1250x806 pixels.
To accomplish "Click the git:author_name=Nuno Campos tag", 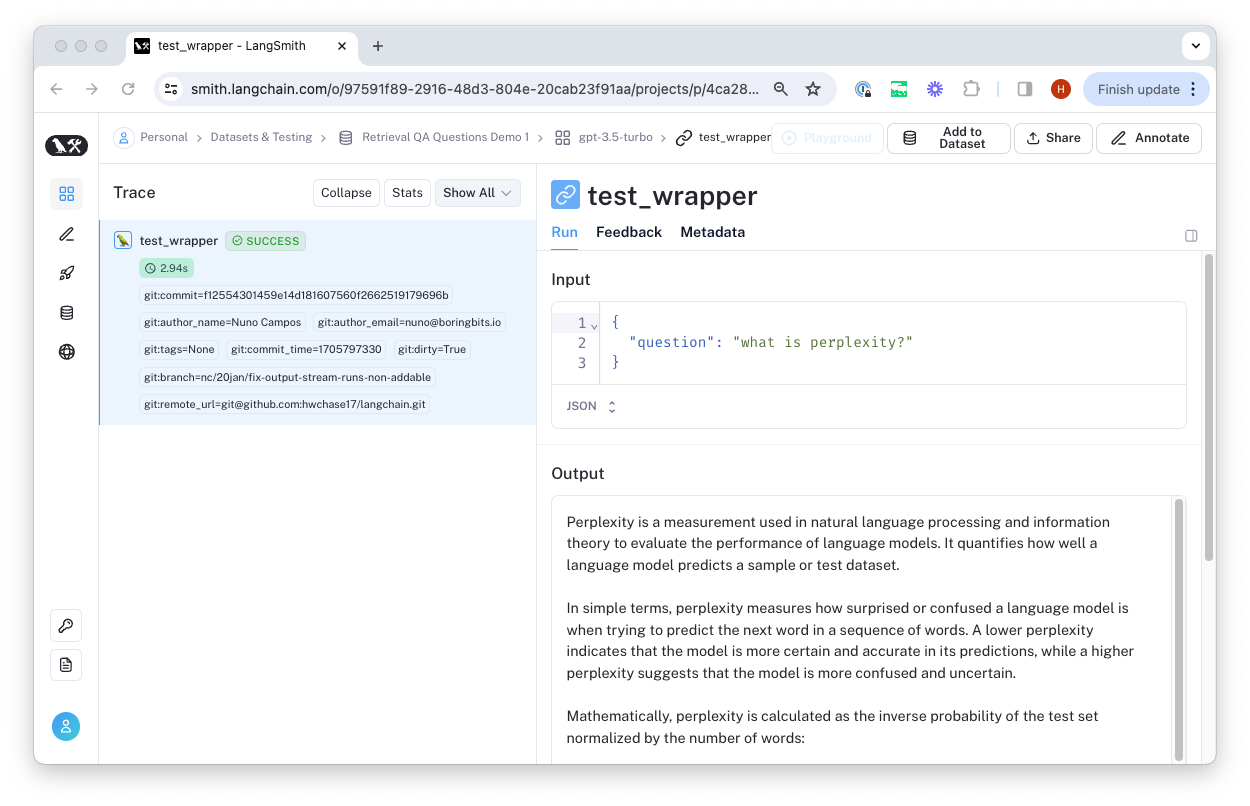I will click(223, 322).
